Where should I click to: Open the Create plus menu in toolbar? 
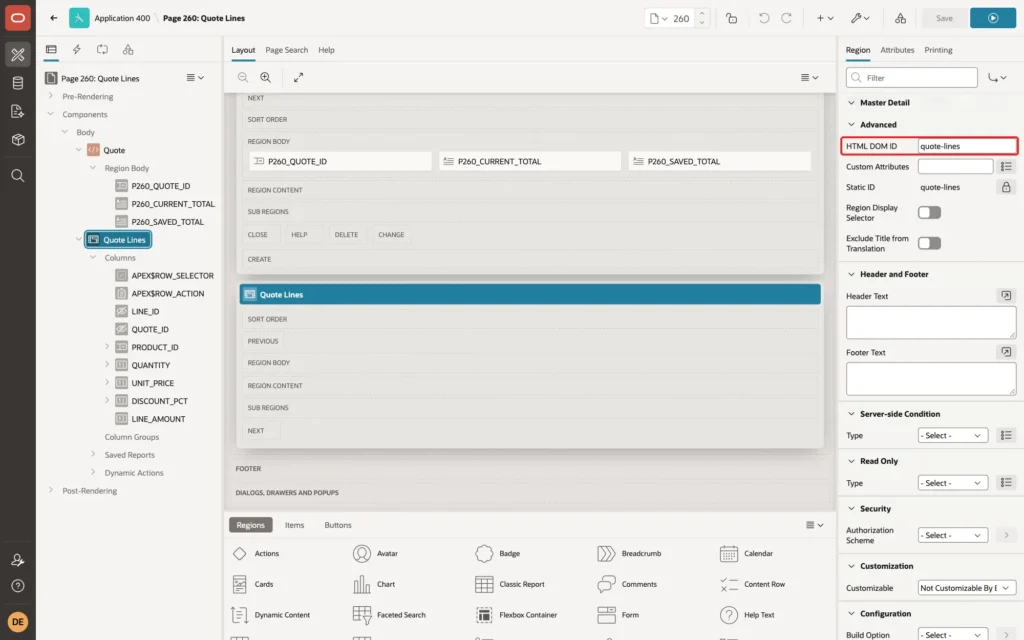coord(825,18)
